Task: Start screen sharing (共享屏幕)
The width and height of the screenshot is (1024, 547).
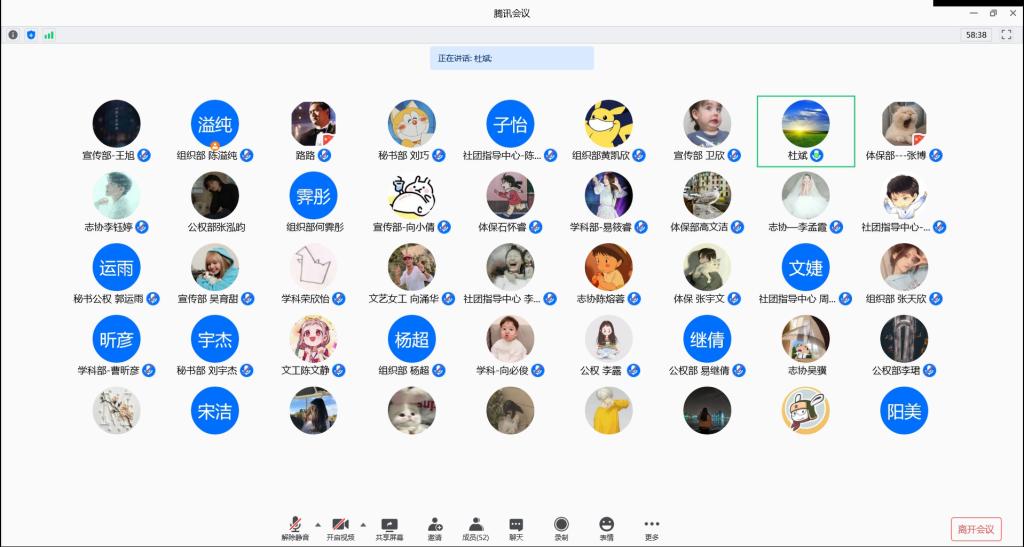Action: click(x=389, y=527)
